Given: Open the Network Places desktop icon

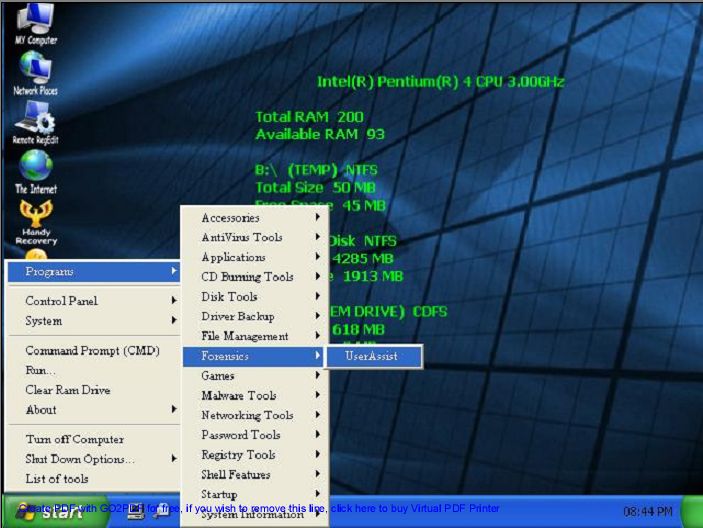Looking at the screenshot, I should pos(35,73).
